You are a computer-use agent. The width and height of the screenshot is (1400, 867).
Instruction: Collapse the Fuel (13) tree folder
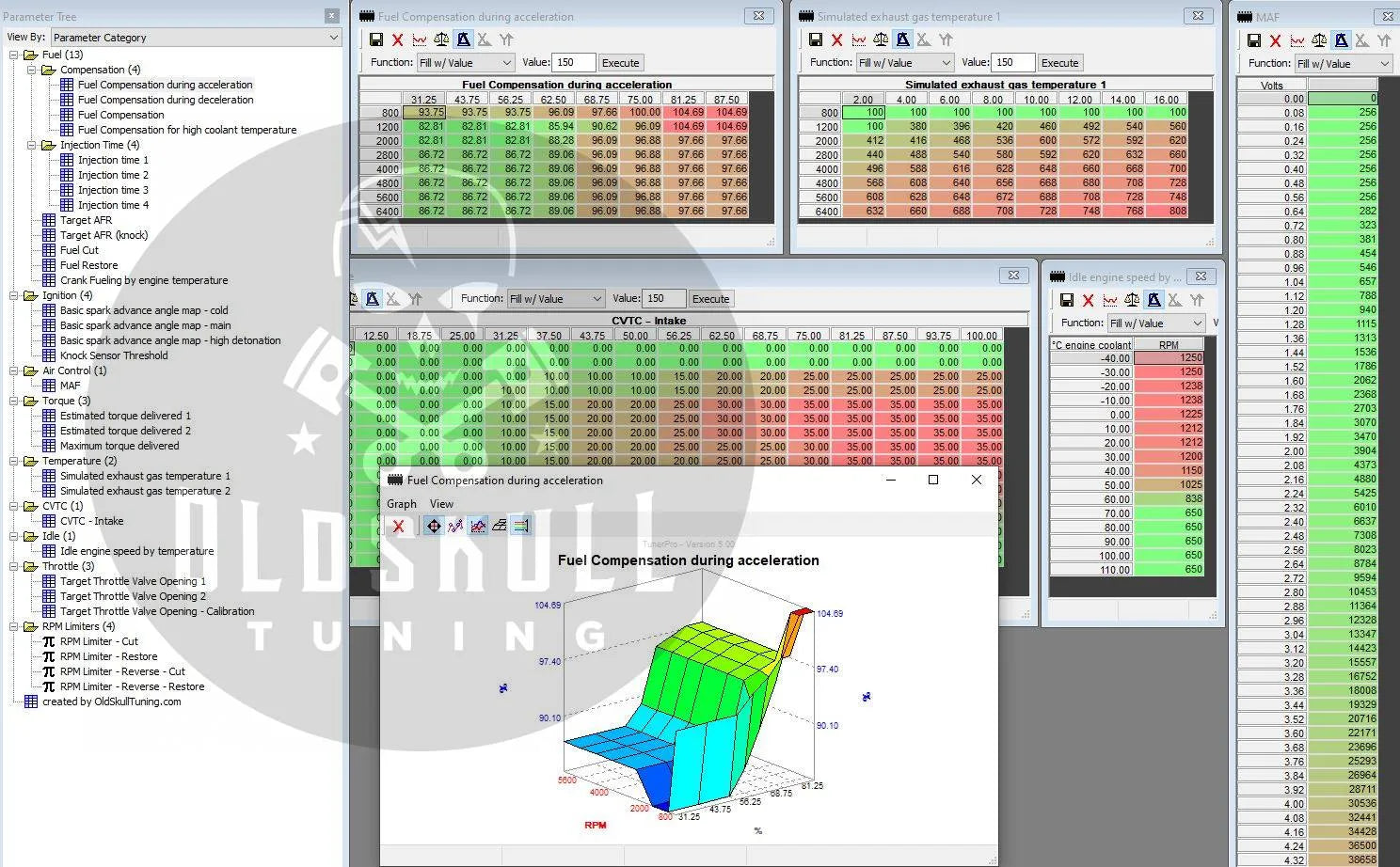click(x=14, y=55)
